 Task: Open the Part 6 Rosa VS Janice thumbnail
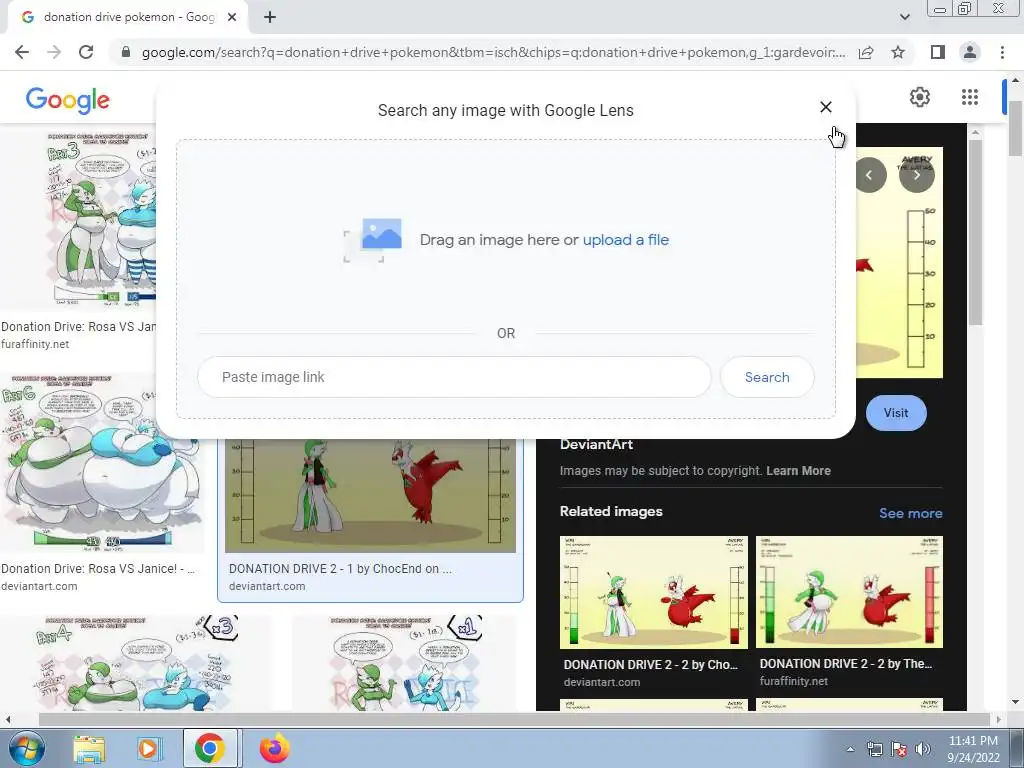[103, 462]
